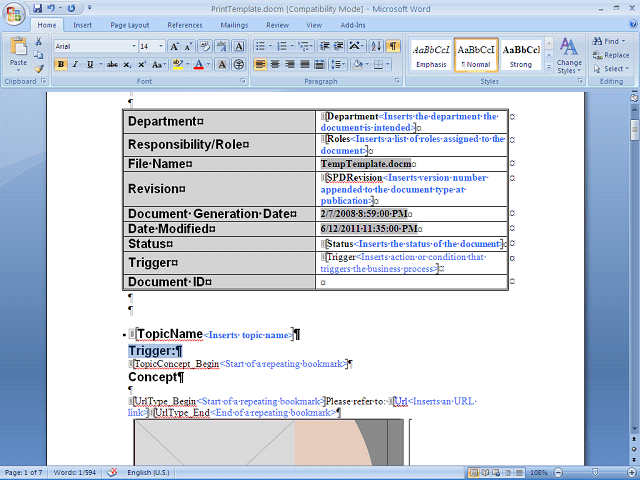Click the vertical scrollbar thumb

pos(635,129)
